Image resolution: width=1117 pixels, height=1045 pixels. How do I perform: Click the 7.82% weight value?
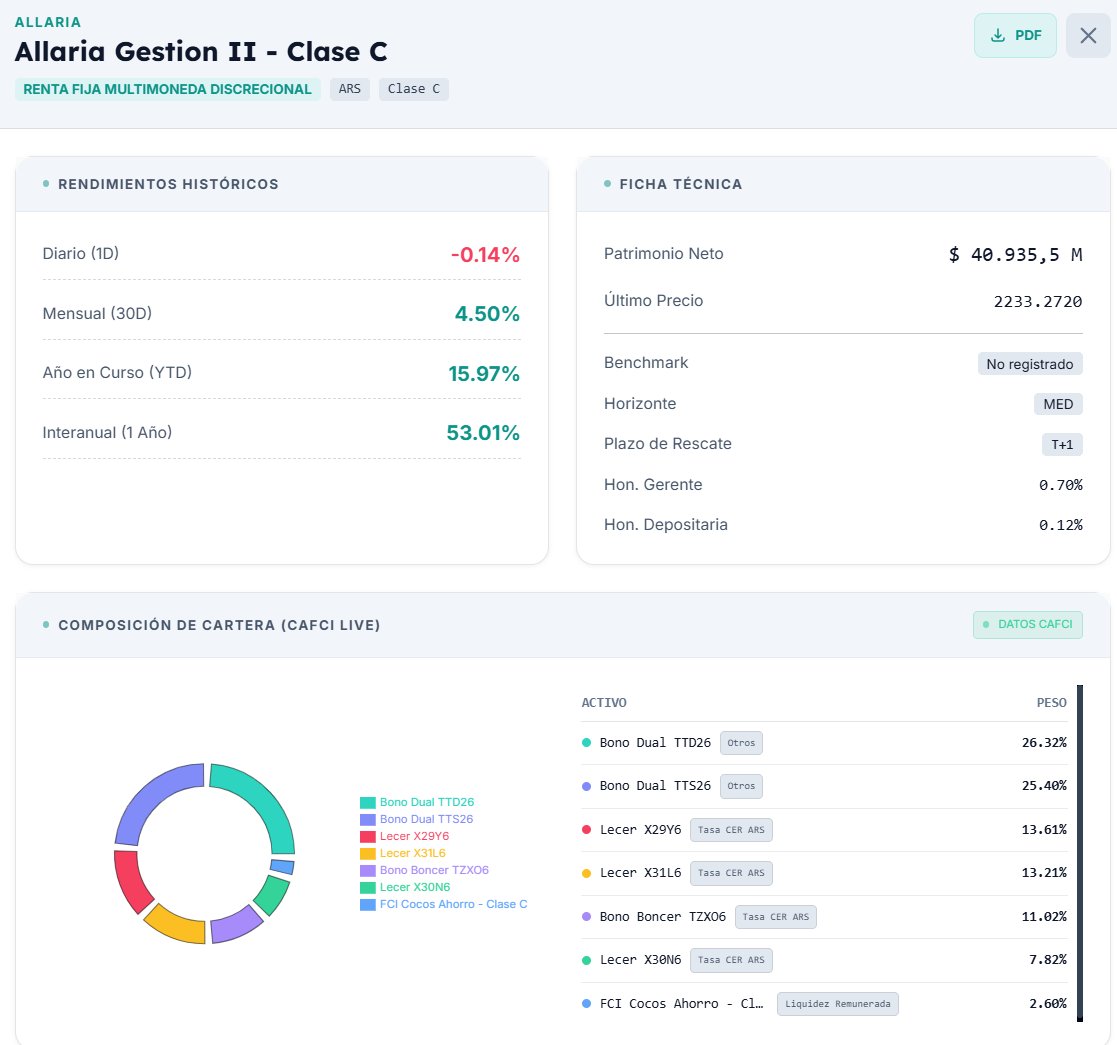click(1048, 960)
